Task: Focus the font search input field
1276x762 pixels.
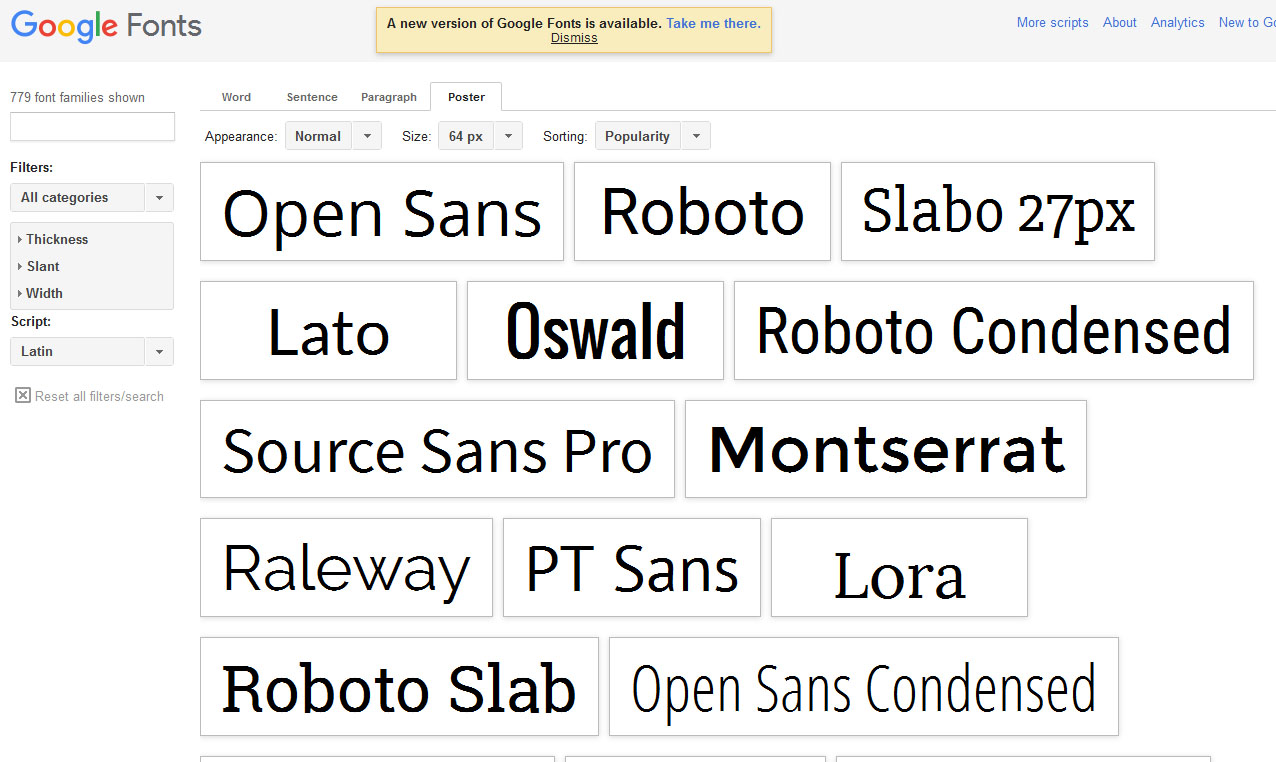Action: point(92,127)
